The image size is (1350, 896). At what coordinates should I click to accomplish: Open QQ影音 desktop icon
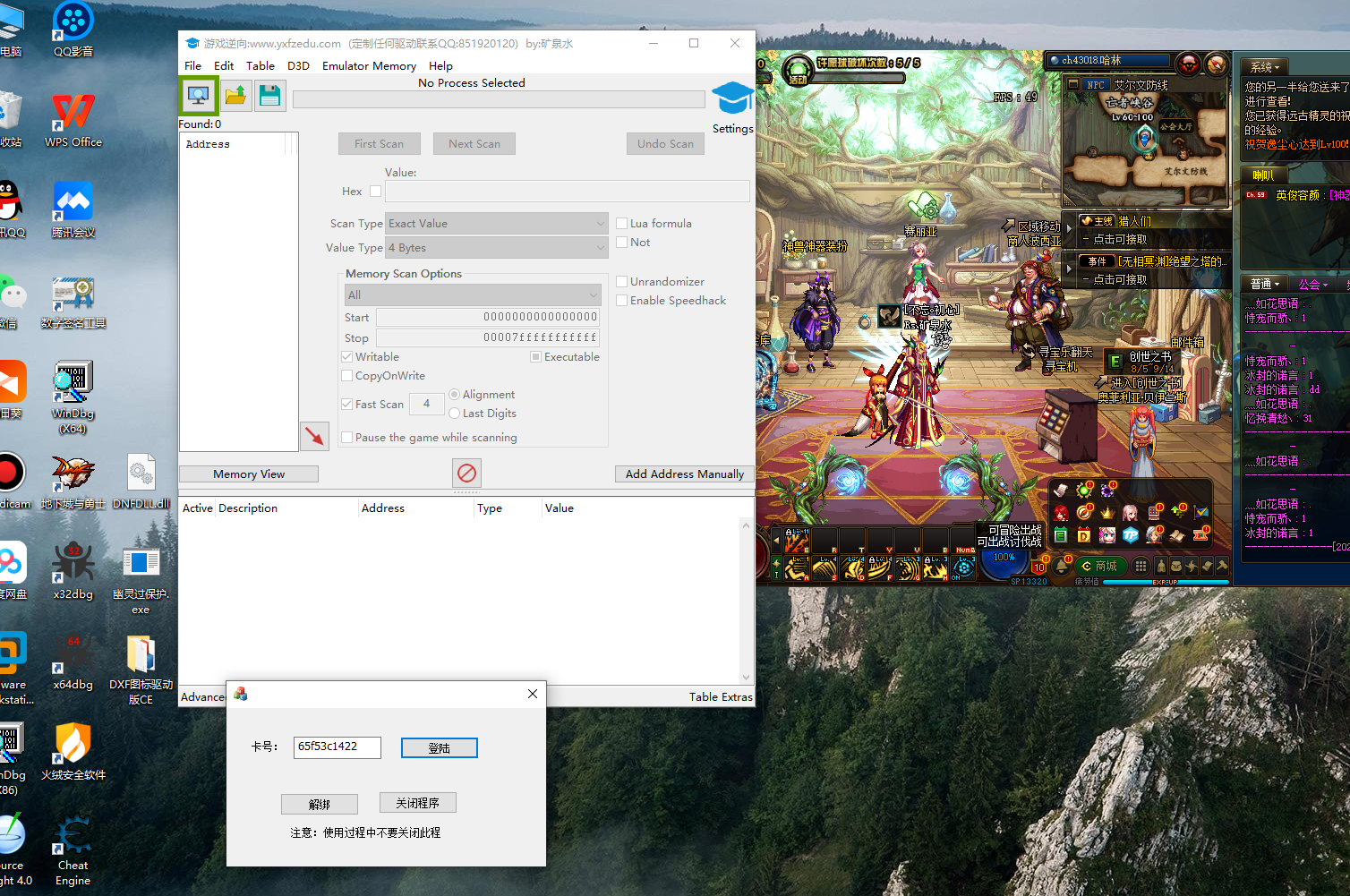[x=73, y=30]
